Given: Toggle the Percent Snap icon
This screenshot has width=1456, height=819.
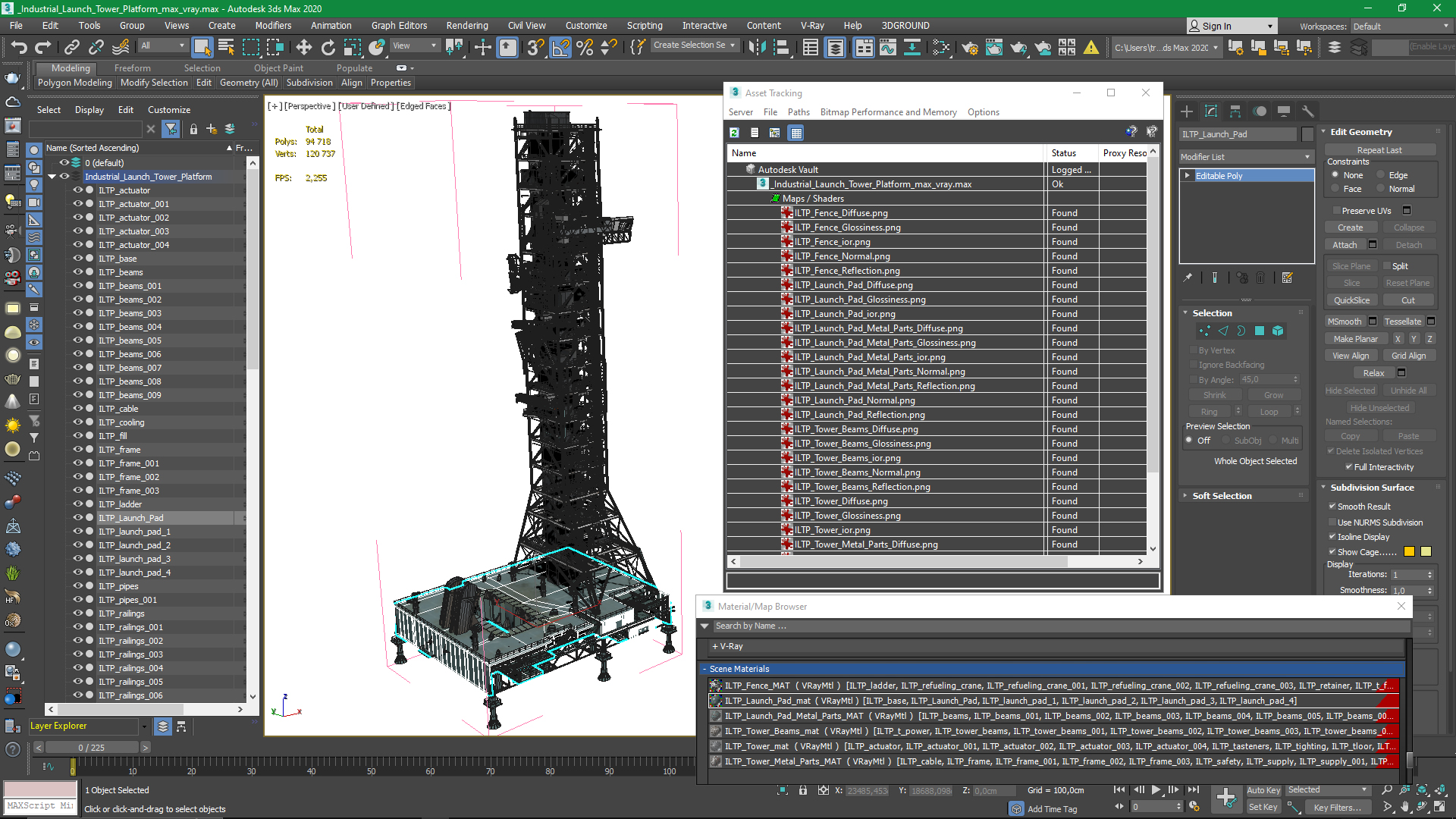Looking at the screenshot, I should 585,48.
